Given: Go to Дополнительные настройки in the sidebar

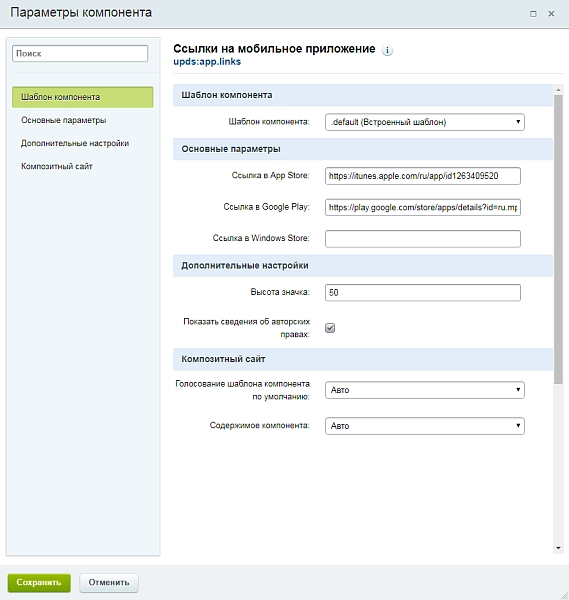Looking at the screenshot, I should 75,143.
